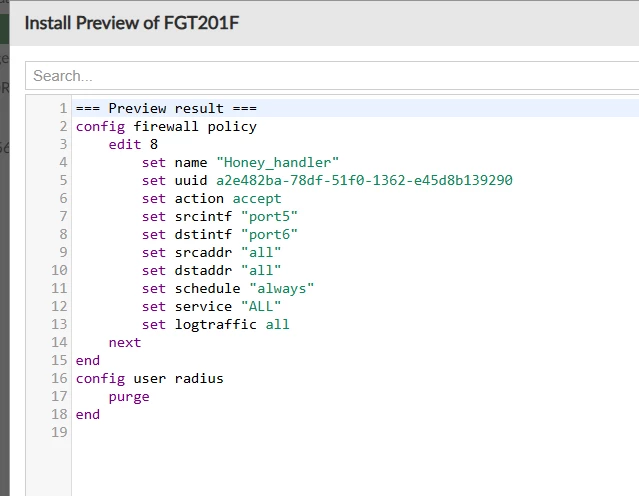Image resolution: width=639 pixels, height=496 pixels.
Task: Click the set logtraffic all line
Action: (x=216, y=324)
